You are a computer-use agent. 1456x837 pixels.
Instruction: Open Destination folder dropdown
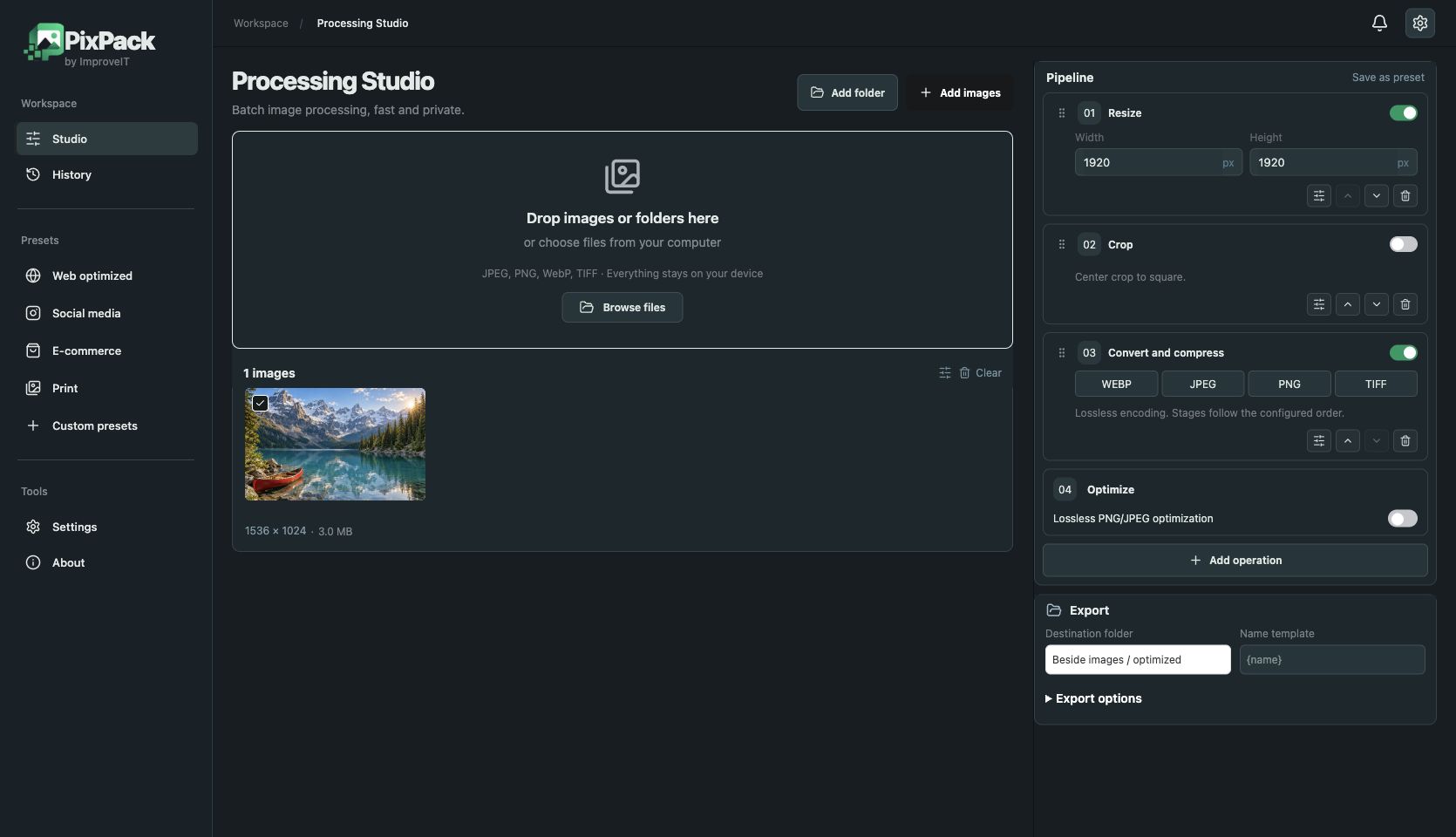(1138, 660)
